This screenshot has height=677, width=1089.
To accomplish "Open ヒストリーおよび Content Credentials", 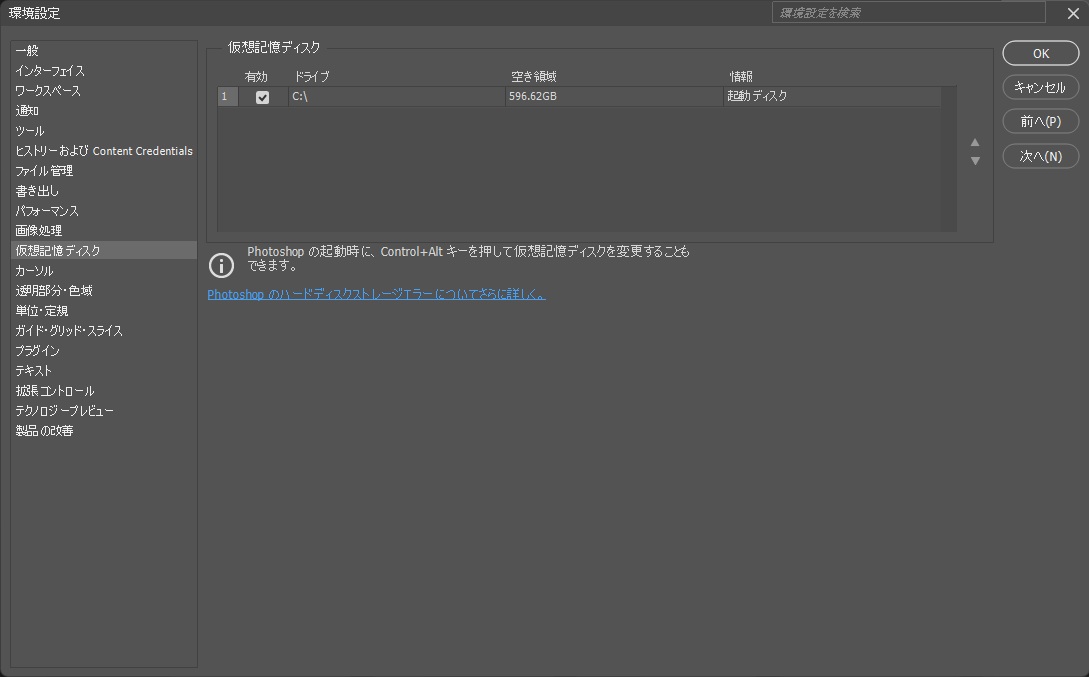I will pyautogui.click(x=104, y=151).
